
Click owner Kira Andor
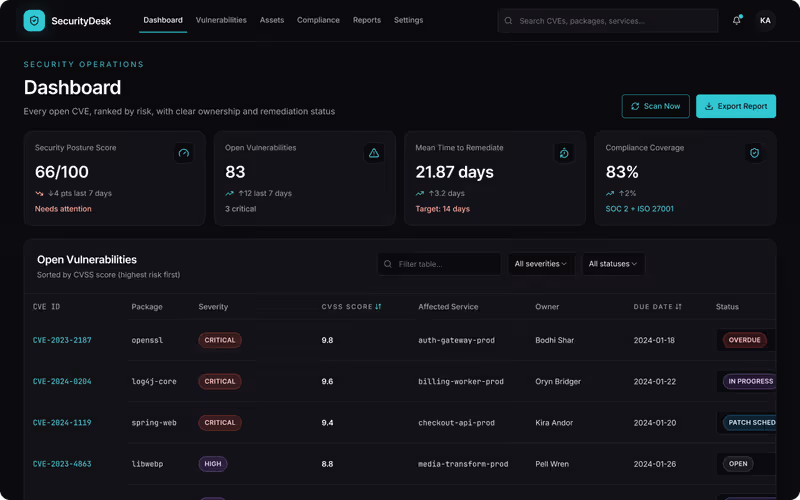pyautogui.click(x=554, y=423)
